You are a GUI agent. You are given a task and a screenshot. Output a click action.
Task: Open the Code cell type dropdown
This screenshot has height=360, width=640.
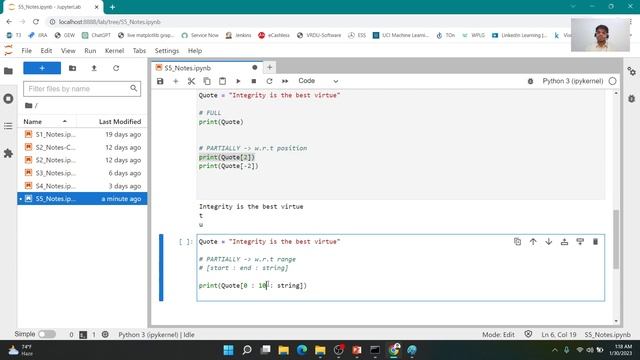[x=318, y=81]
